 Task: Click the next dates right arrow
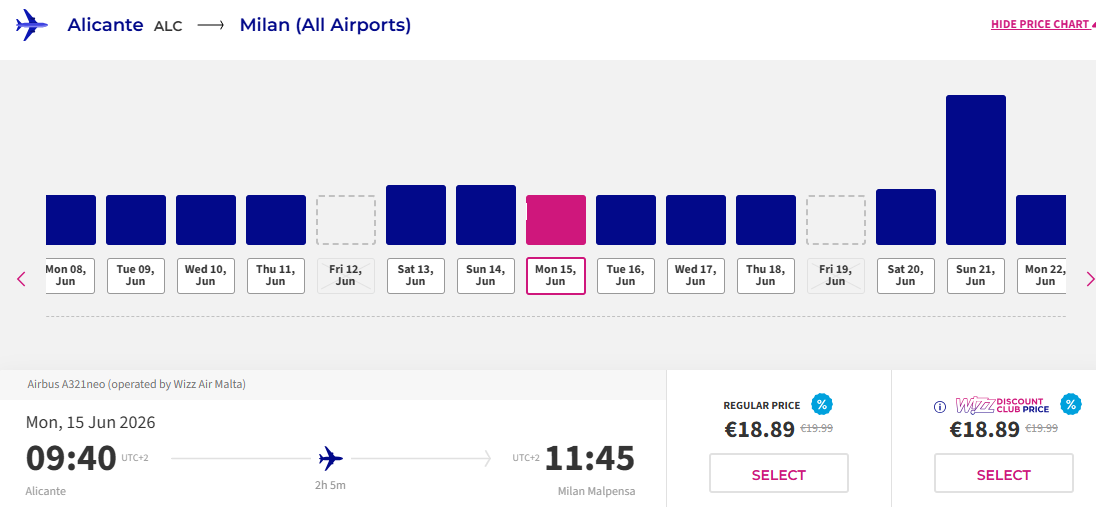coord(1089,279)
